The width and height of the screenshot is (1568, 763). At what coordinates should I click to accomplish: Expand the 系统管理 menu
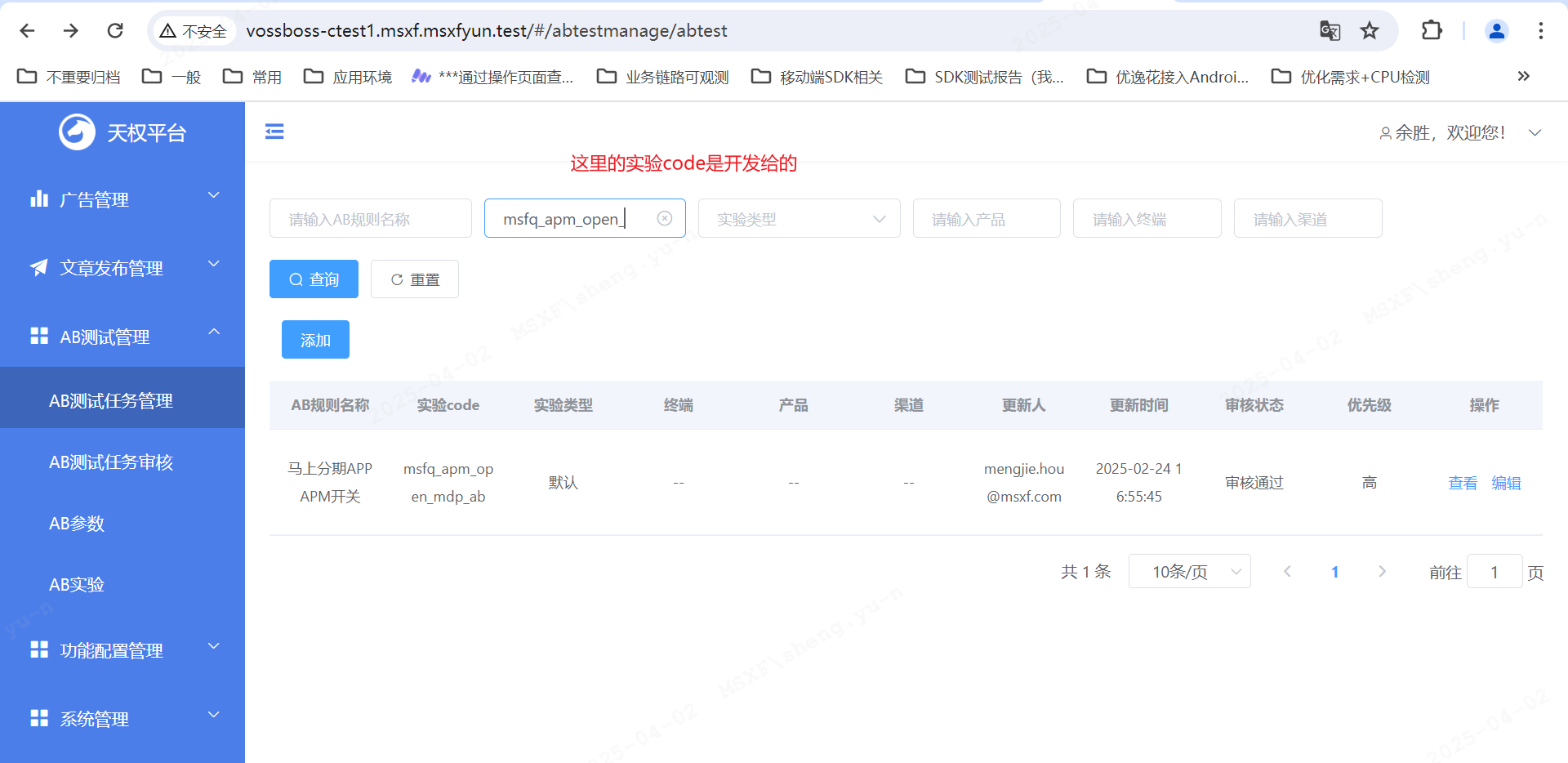pyautogui.click(x=122, y=719)
